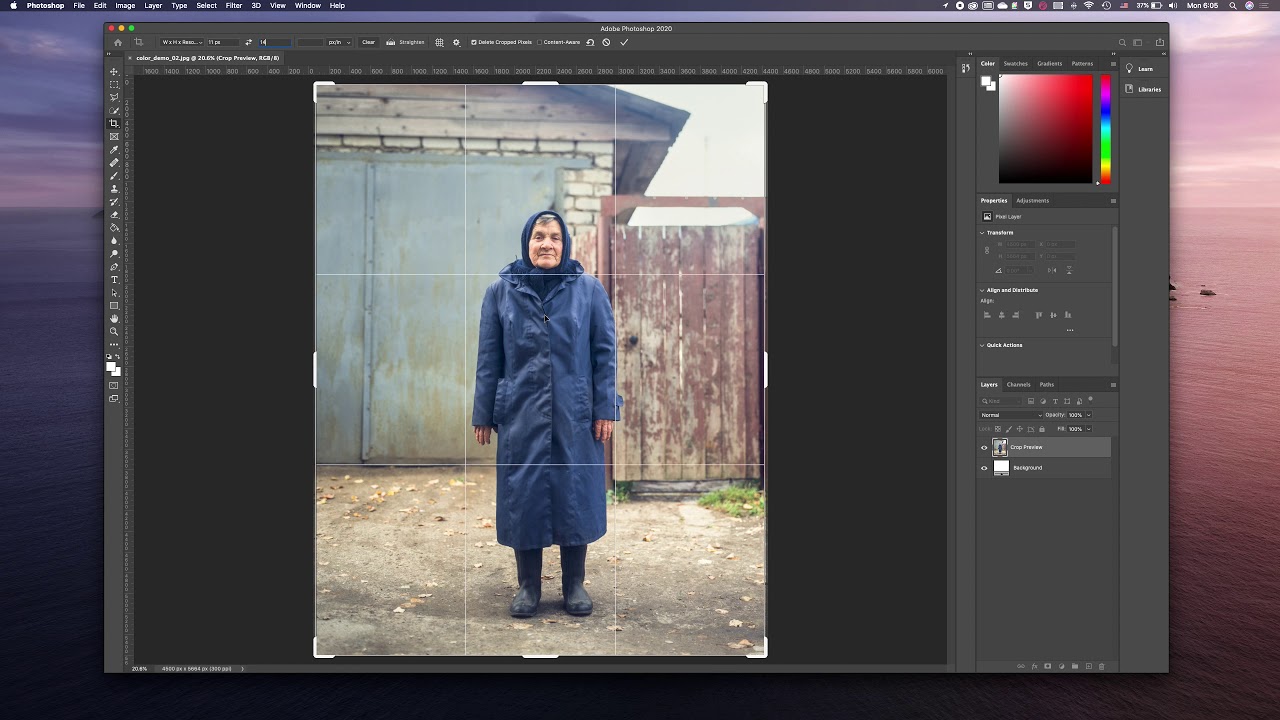Click the Straighten button
The height and width of the screenshot is (720, 1280).
click(406, 42)
